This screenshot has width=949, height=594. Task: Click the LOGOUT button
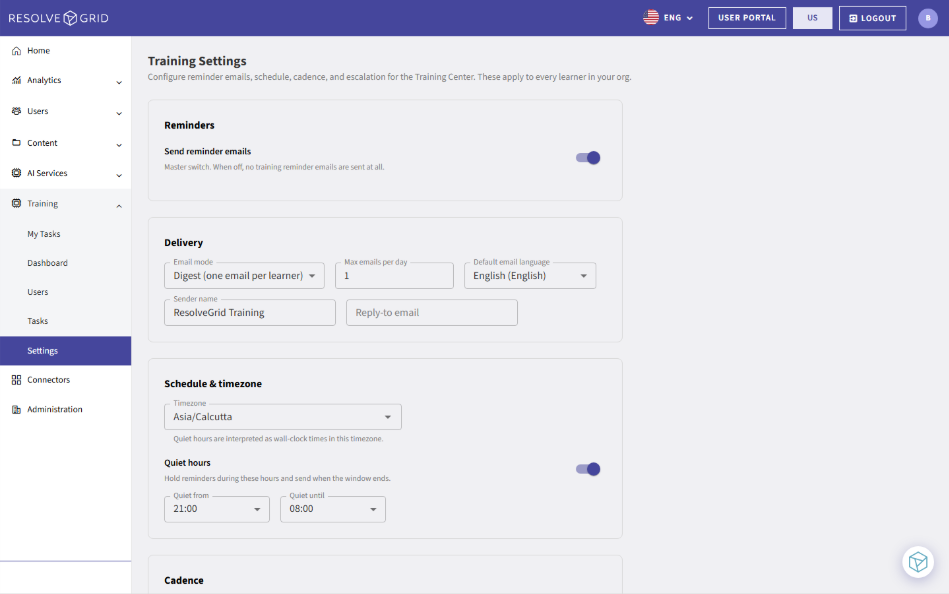tap(872, 18)
